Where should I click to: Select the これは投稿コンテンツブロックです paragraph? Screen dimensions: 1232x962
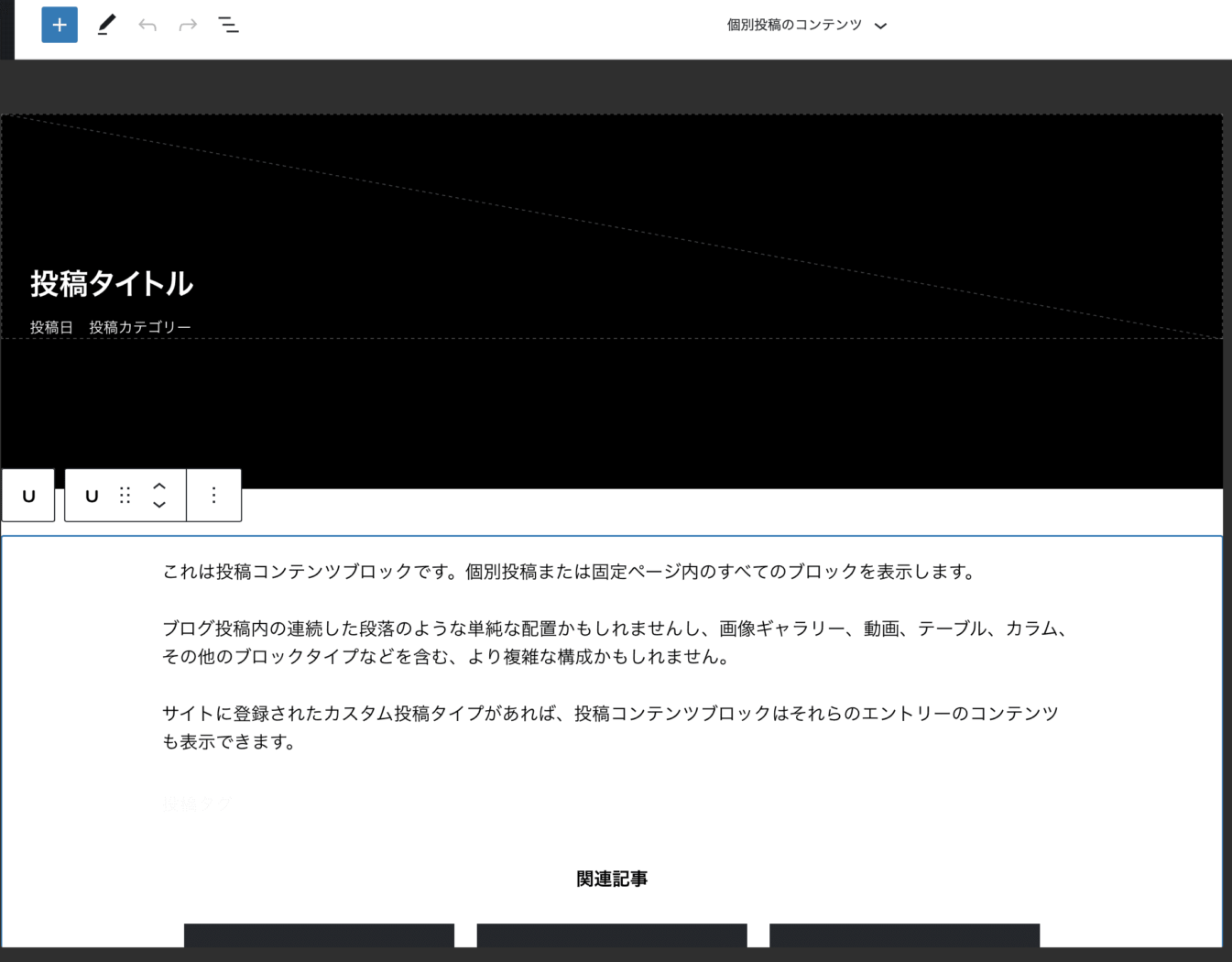(568, 572)
